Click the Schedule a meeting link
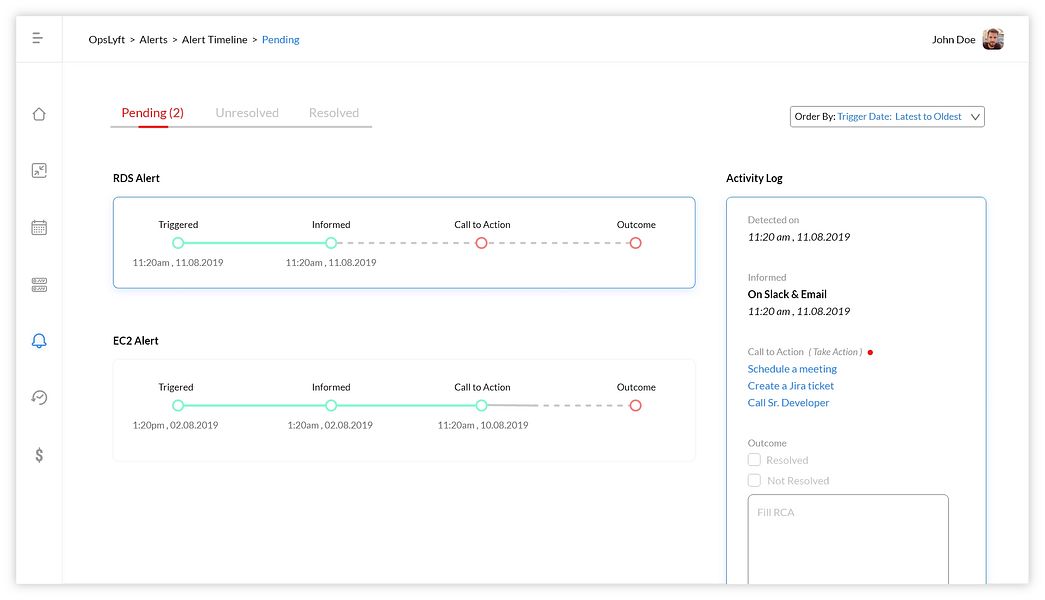Viewport: 1045px width, 600px height. point(792,369)
